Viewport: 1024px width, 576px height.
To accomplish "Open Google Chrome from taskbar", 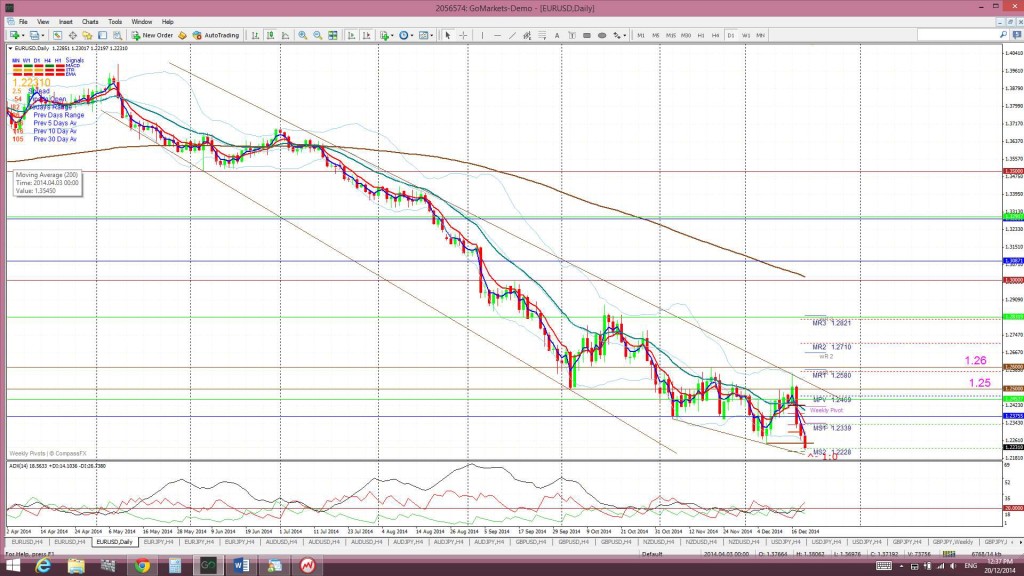I will coord(142,566).
